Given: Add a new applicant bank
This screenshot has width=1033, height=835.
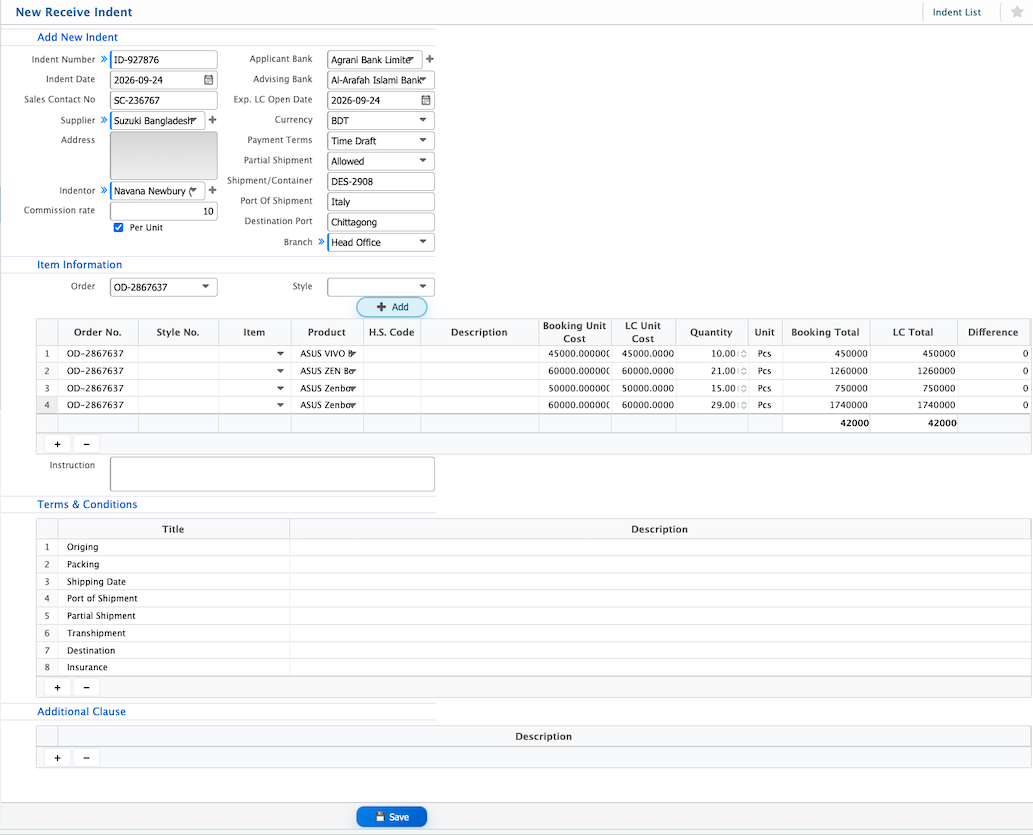Looking at the screenshot, I should [430, 59].
